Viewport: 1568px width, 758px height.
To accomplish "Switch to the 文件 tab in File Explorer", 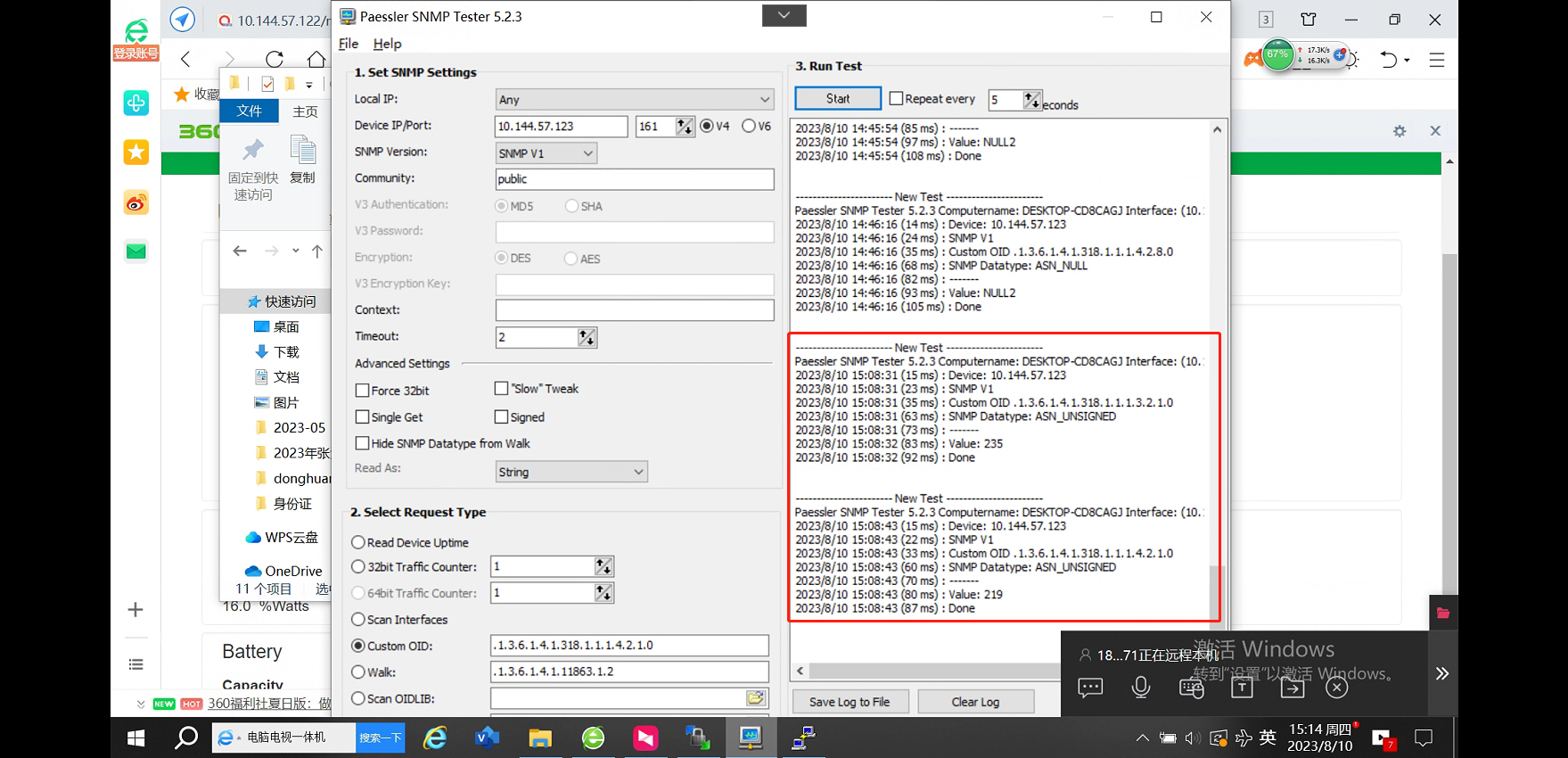I will (250, 111).
